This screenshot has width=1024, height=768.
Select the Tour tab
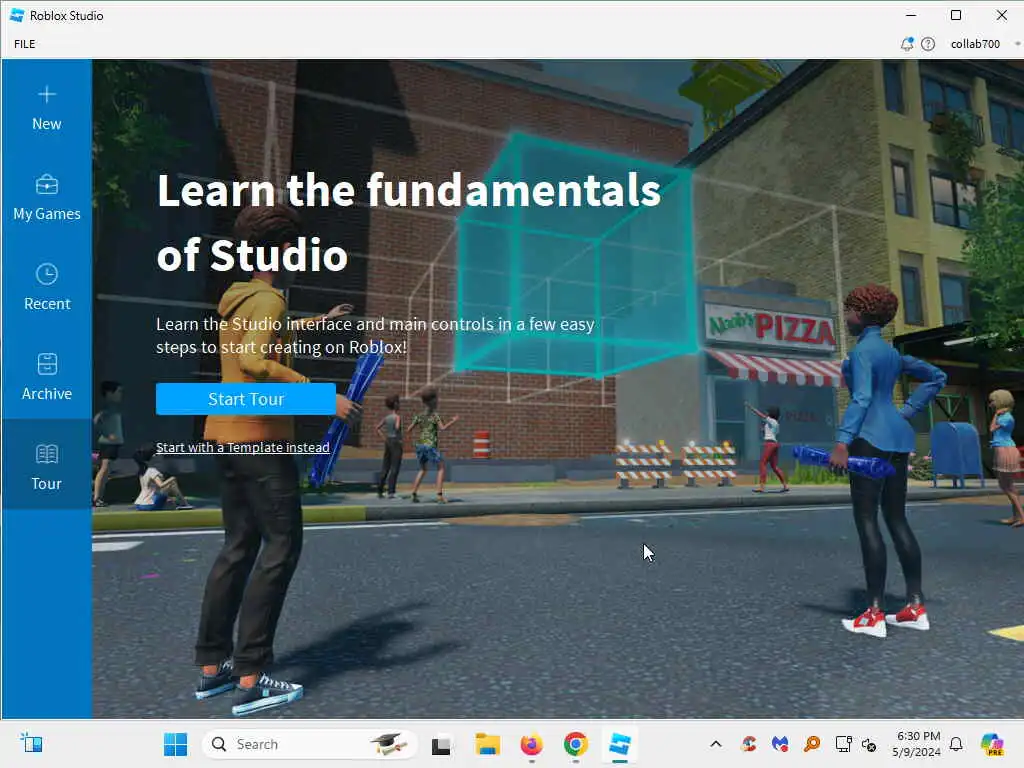pos(46,465)
